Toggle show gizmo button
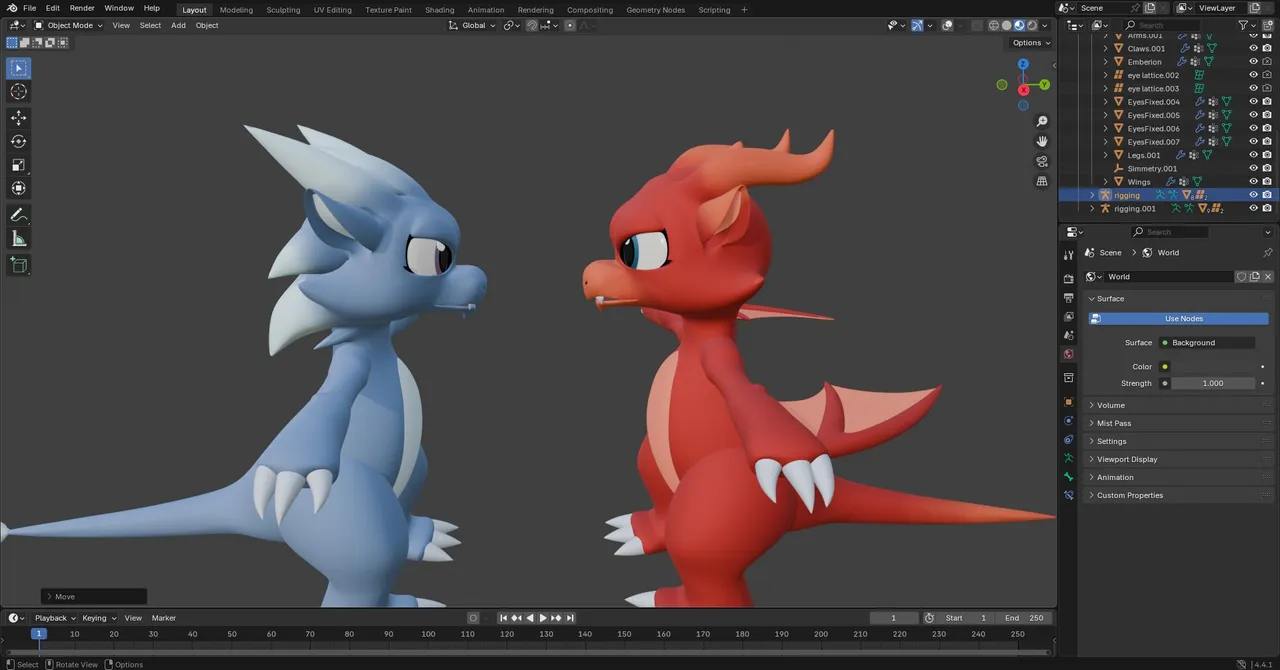The image size is (1280, 670). pyautogui.click(x=916, y=25)
